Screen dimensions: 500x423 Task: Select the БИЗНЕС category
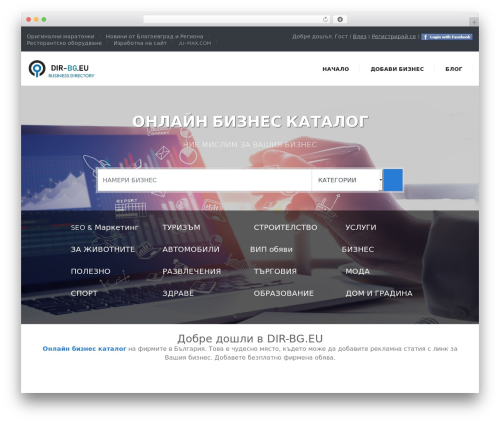[358, 249]
